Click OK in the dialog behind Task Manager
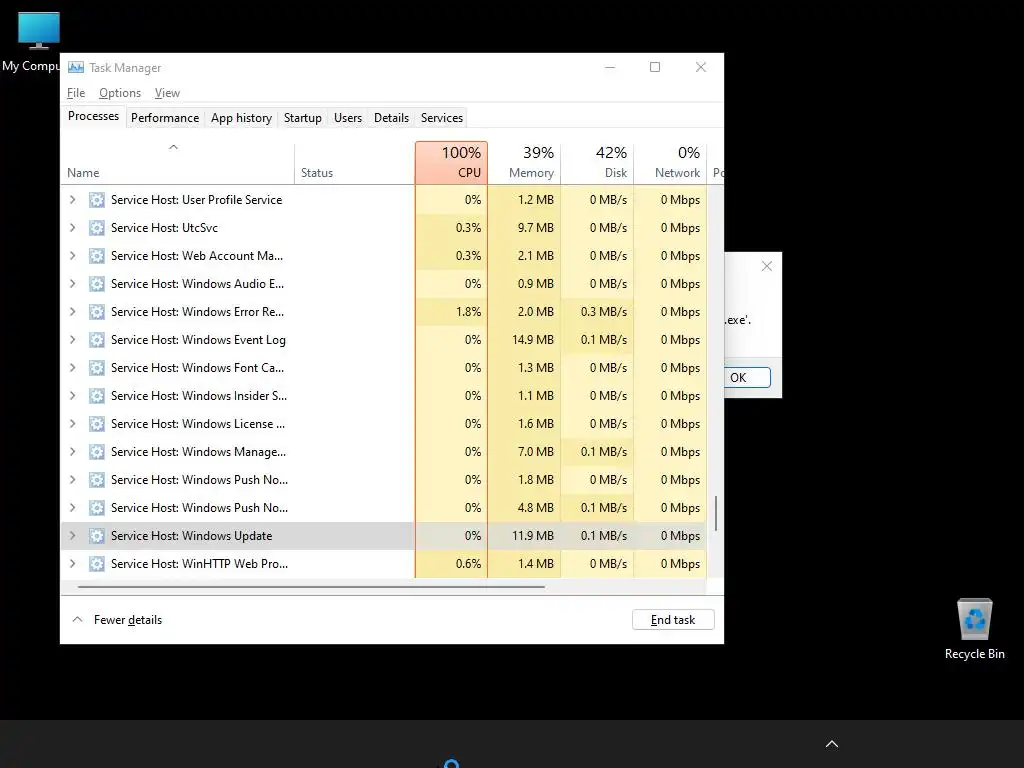The height and width of the screenshot is (768, 1024). coord(746,377)
